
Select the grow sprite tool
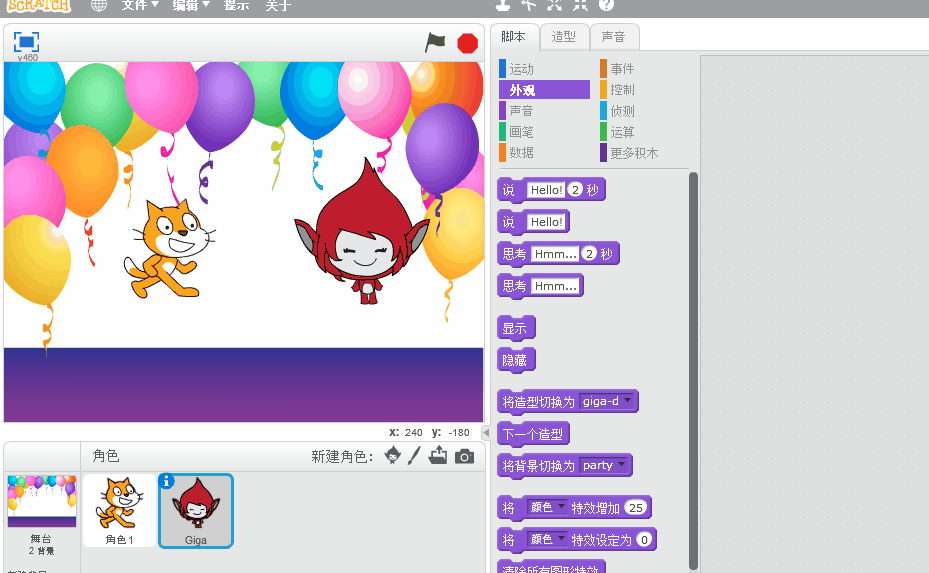point(555,5)
